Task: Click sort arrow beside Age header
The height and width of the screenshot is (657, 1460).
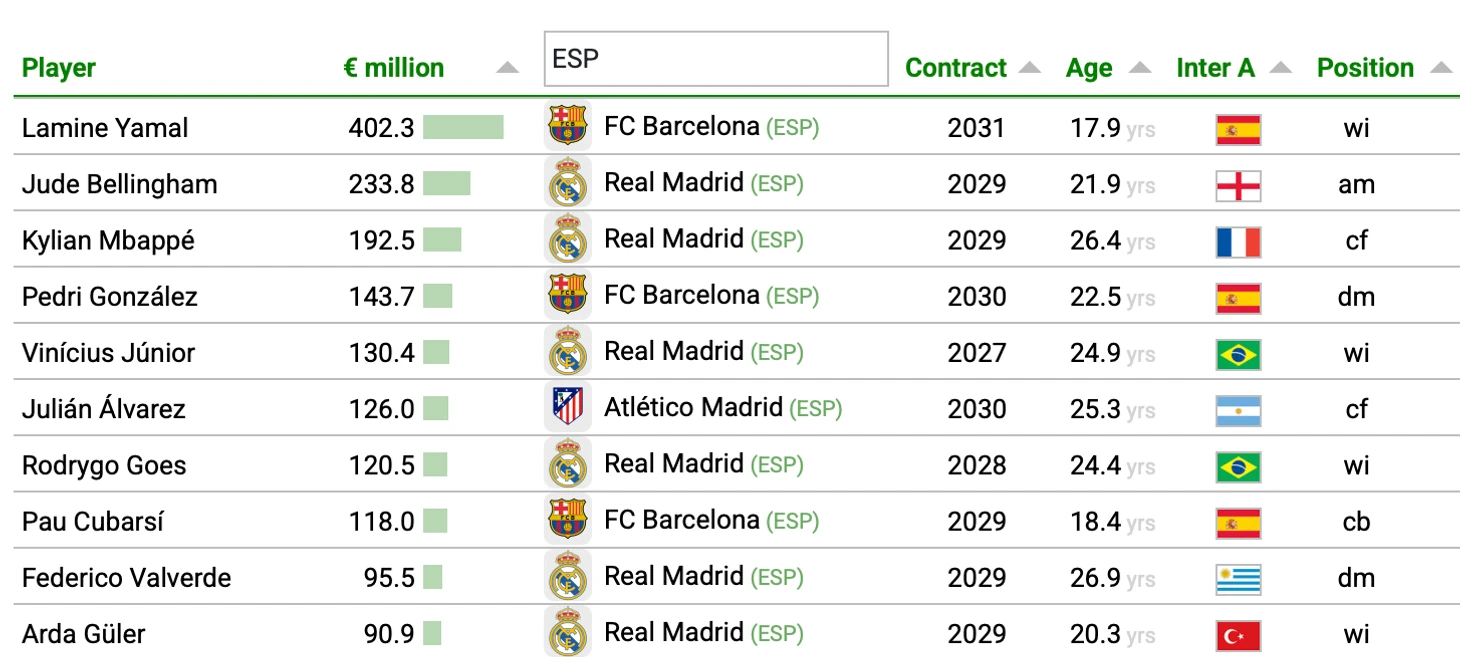Action: (1139, 68)
